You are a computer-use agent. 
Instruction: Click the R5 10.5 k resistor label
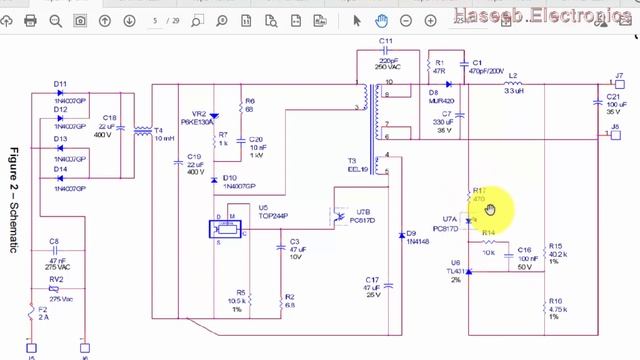click(237, 301)
